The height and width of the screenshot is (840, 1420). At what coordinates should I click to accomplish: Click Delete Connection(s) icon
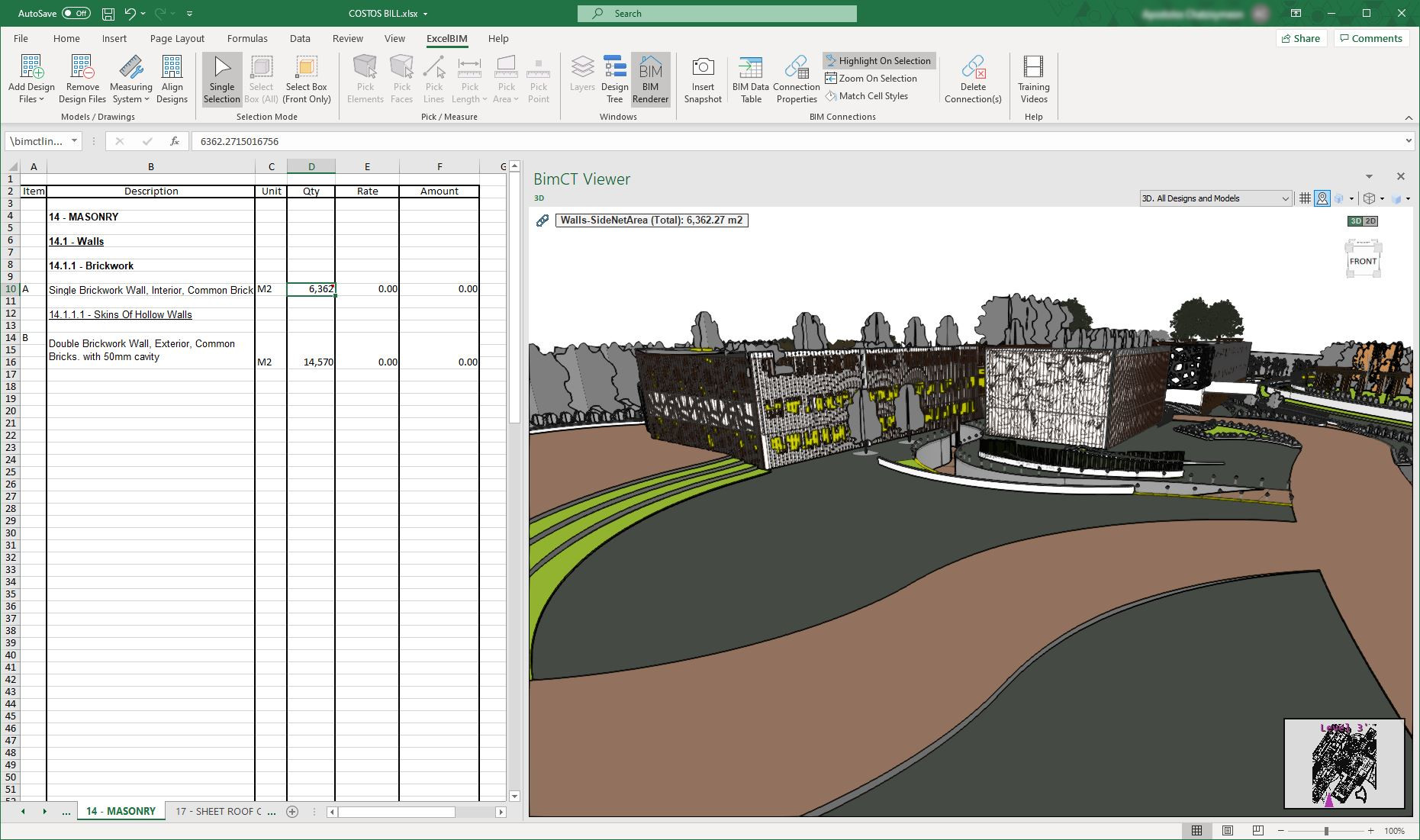click(973, 67)
